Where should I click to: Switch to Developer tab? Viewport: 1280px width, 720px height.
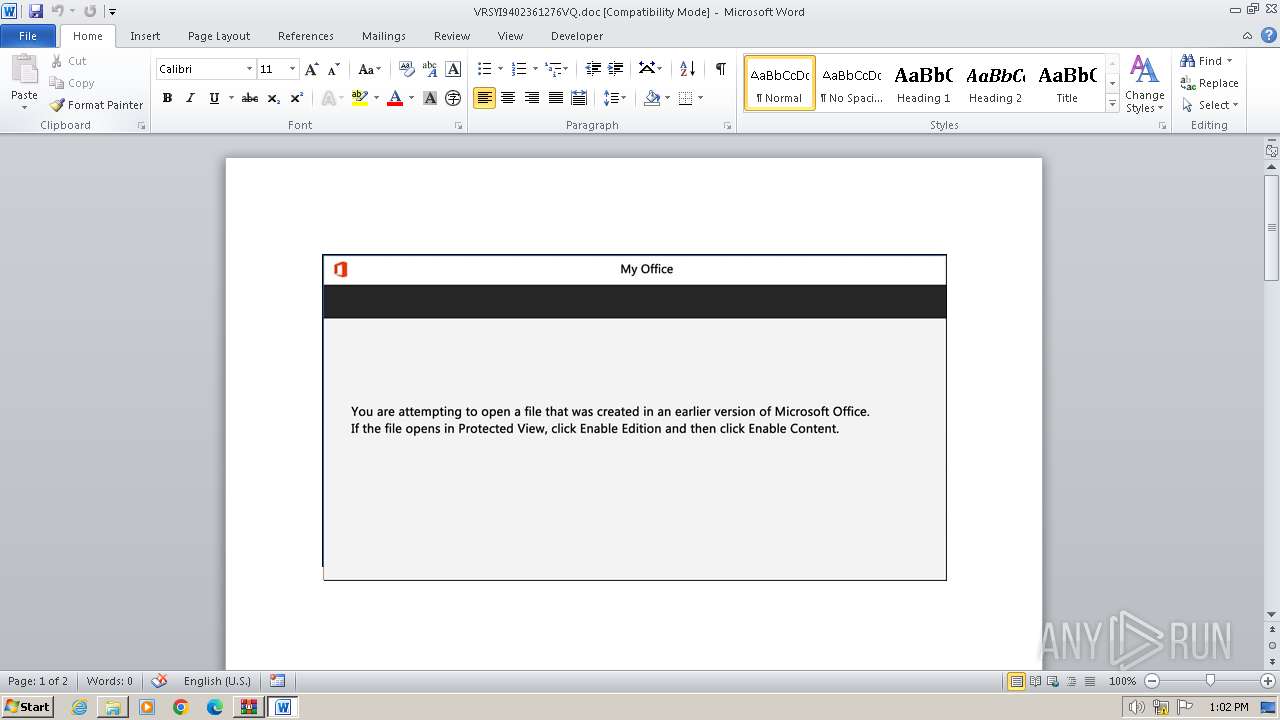pyautogui.click(x=577, y=36)
